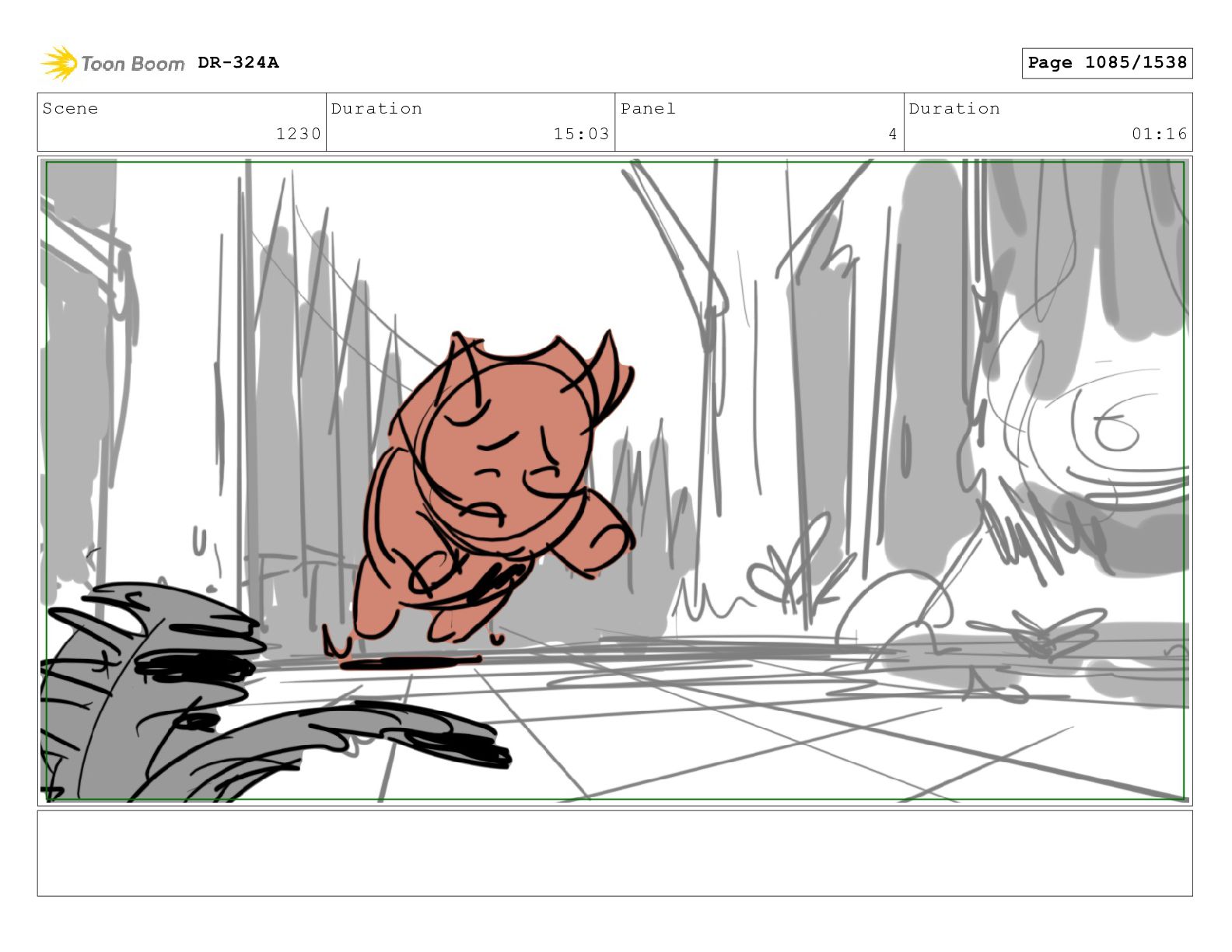Select panel number 4
The width and height of the screenshot is (1232, 952).
point(893,134)
